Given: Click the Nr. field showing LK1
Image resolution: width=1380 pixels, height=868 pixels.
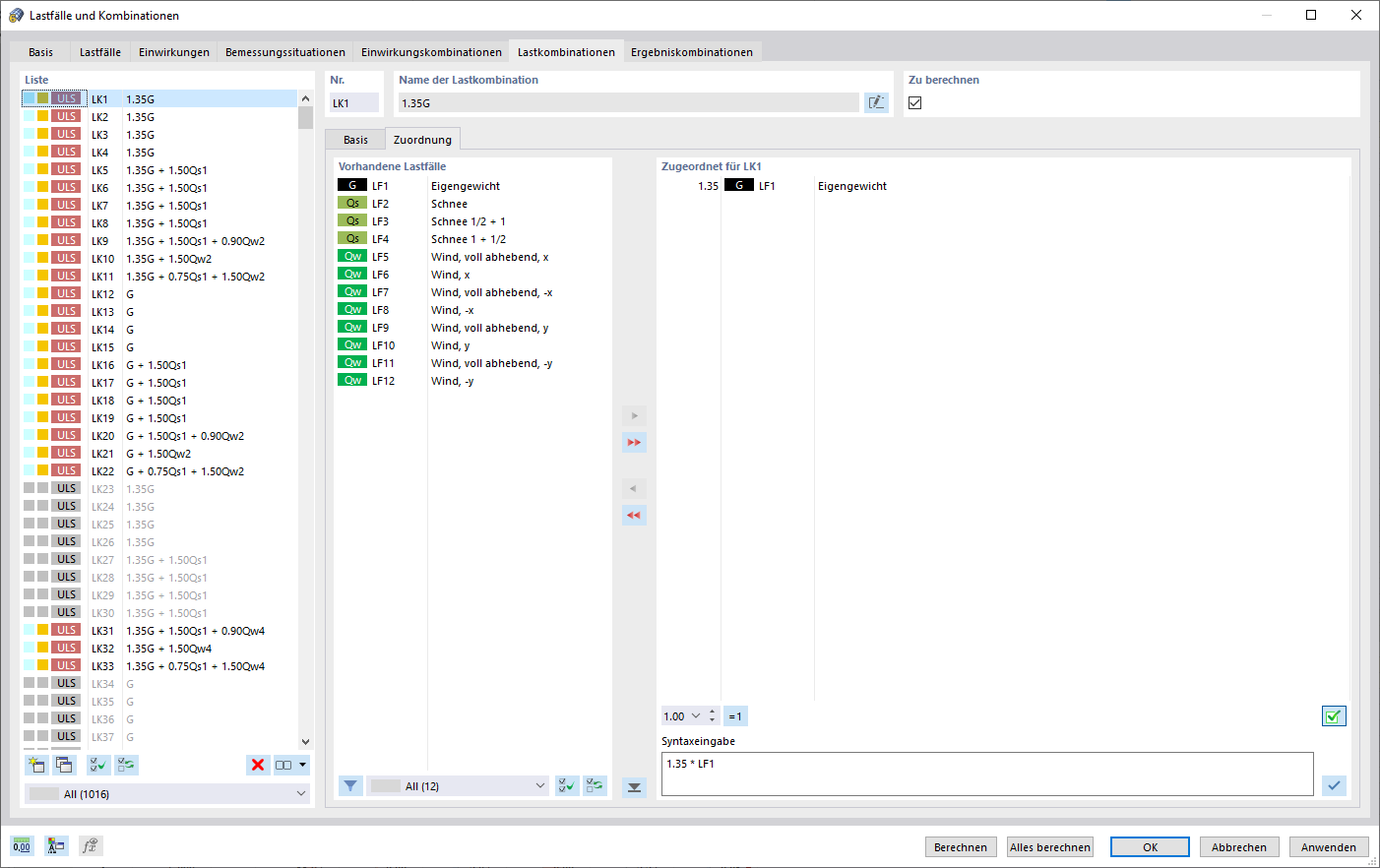Looking at the screenshot, I should [x=354, y=102].
